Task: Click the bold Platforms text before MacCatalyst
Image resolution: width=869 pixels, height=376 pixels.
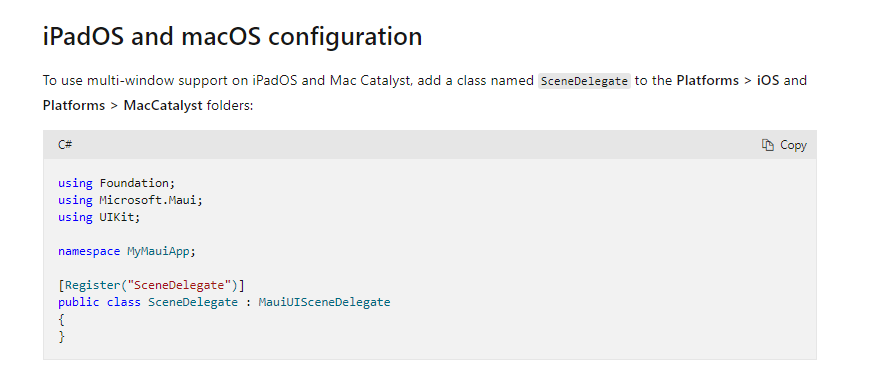Action: tap(74, 105)
